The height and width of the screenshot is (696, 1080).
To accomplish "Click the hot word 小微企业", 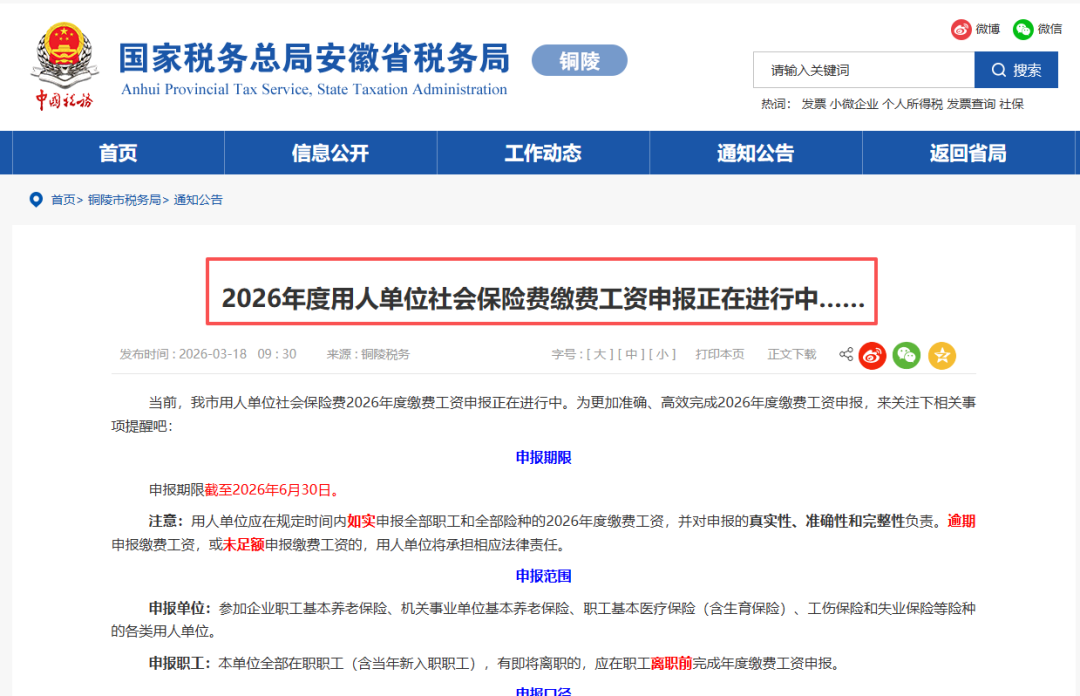I will (x=854, y=104).
